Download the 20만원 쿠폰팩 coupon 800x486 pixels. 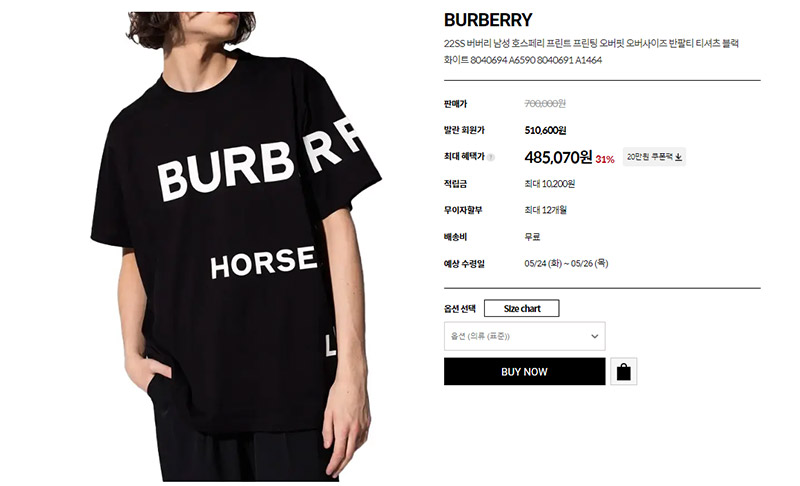(x=654, y=157)
